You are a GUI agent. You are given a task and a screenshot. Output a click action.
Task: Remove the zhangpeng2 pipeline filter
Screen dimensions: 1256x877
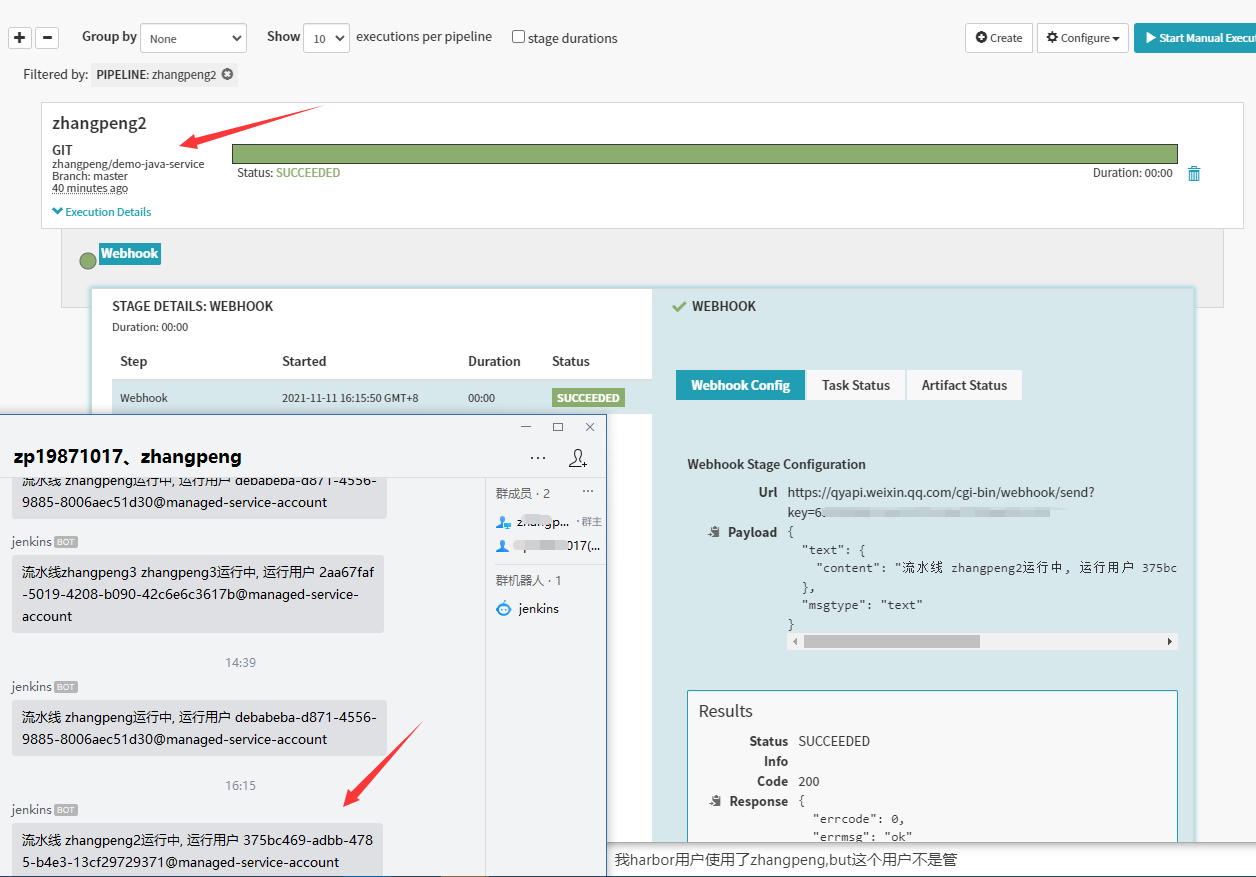(228, 74)
